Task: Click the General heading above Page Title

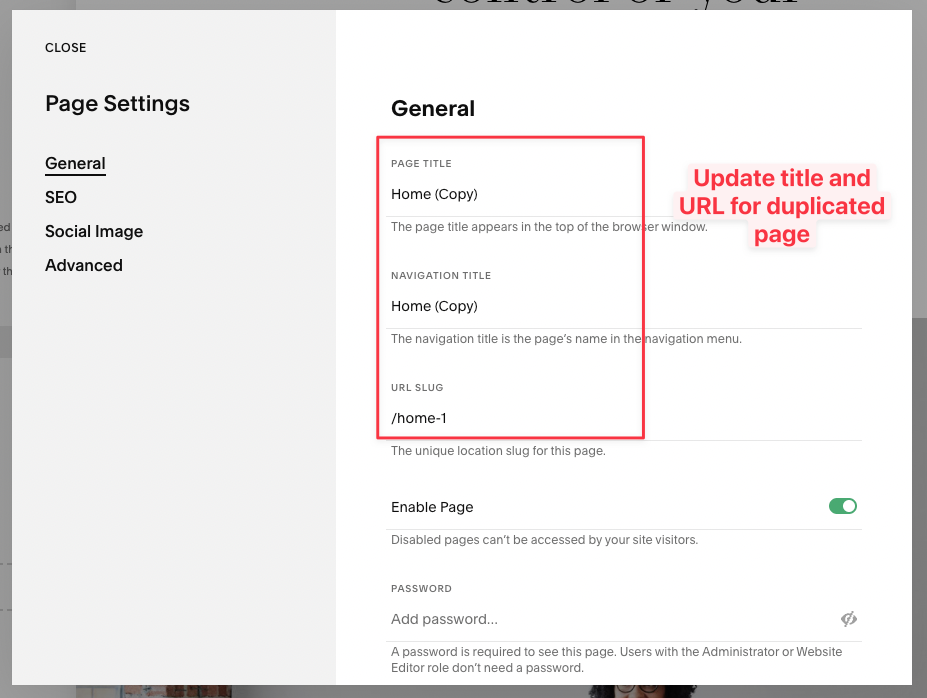Action: tap(432, 108)
